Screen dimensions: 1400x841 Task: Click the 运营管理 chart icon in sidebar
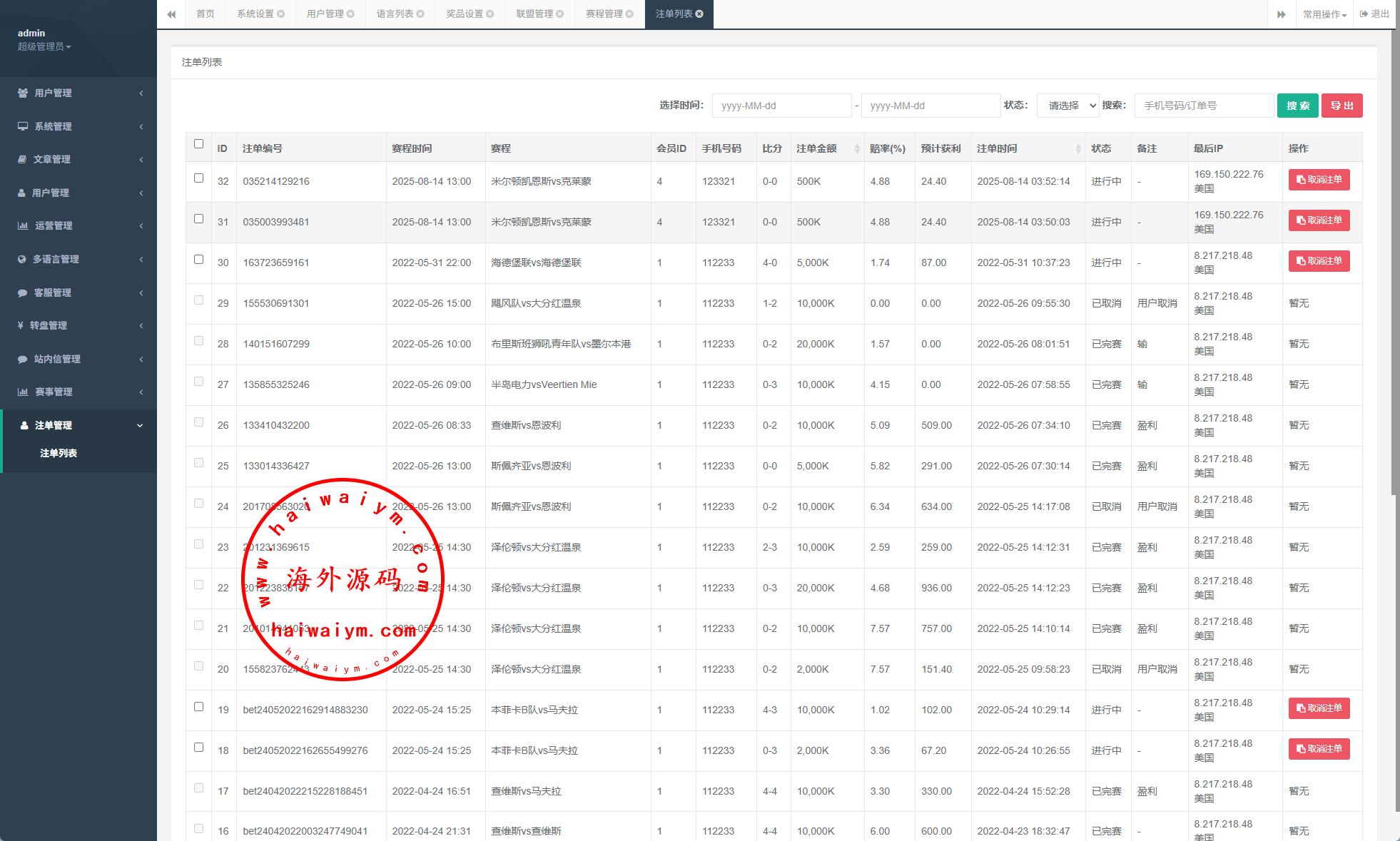click(23, 225)
